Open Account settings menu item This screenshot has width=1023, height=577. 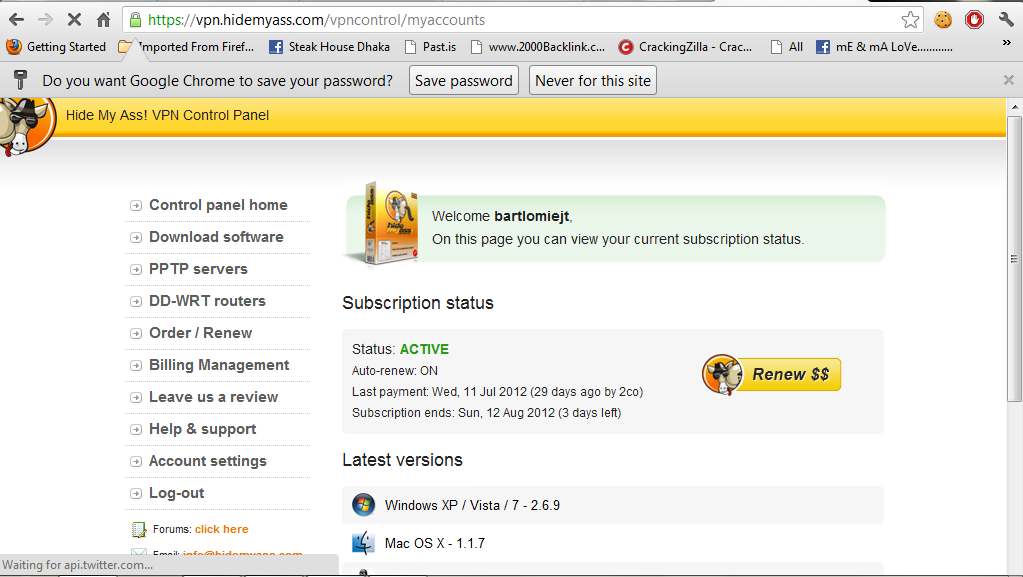pyautogui.click(x=207, y=461)
